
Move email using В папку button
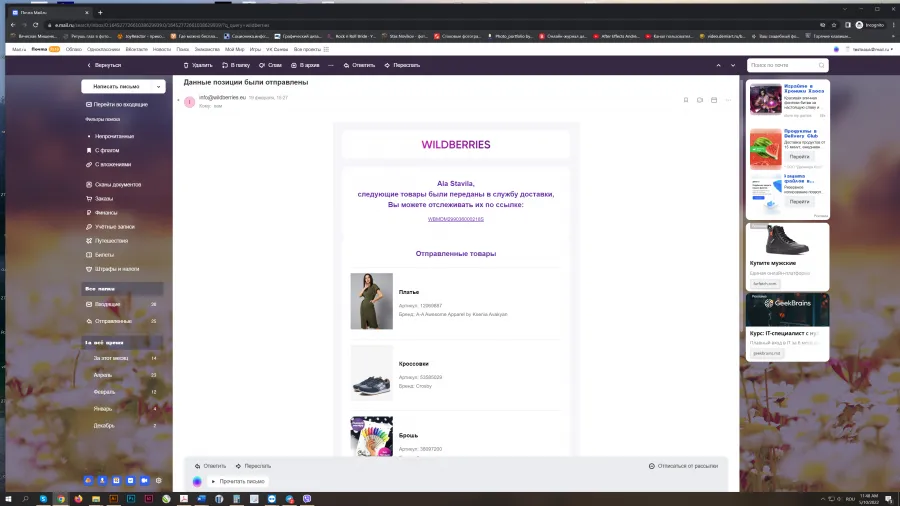[x=236, y=65]
